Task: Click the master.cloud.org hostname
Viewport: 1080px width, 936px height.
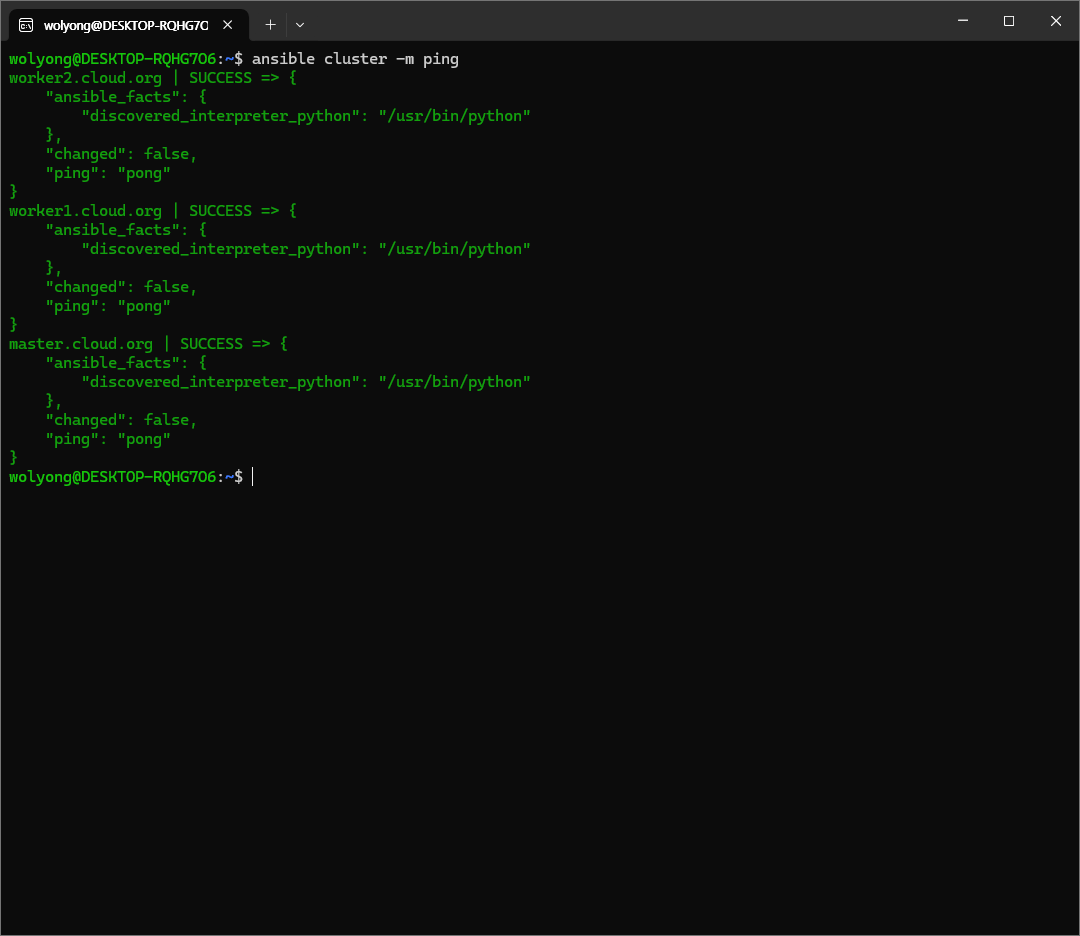Action: point(80,344)
